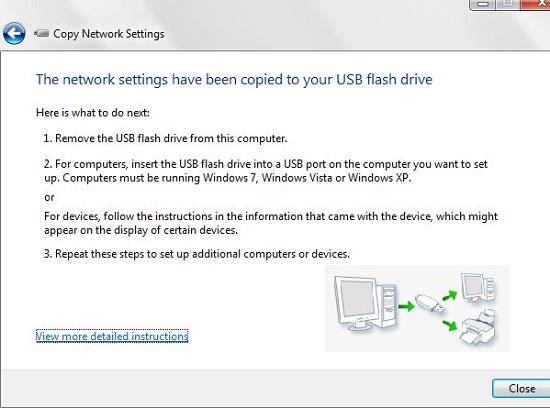Click the green arrow pointing at the small computer
This screenshot has height=408, width=550.
pos(450,295)
